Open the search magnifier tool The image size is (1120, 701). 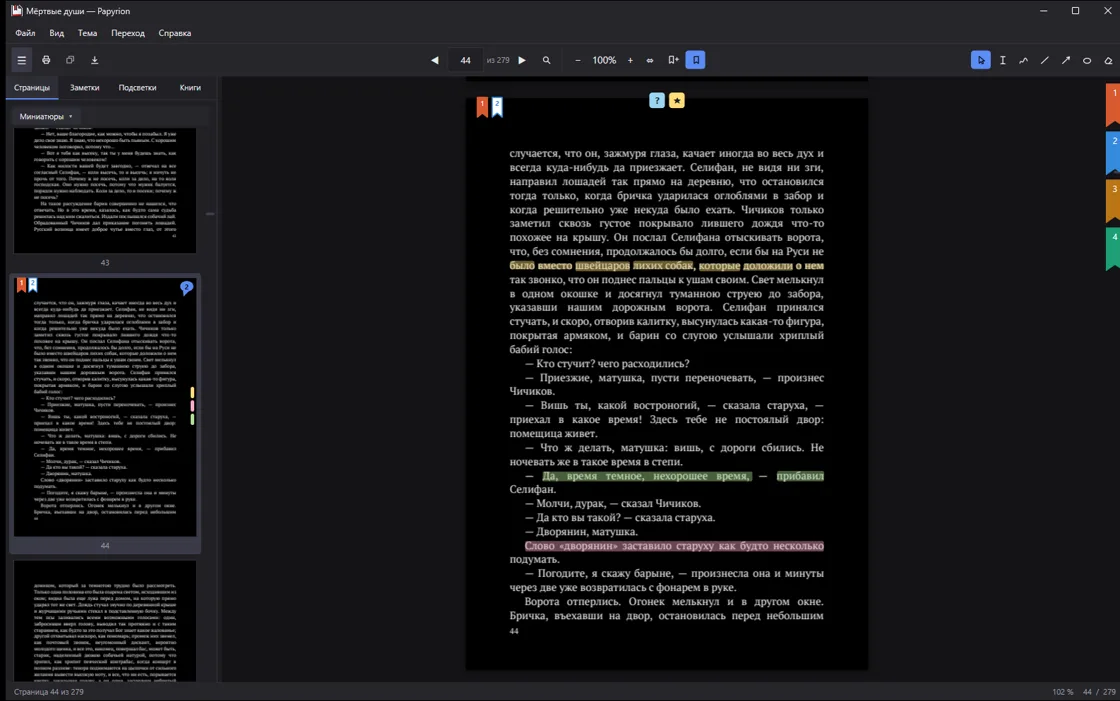[x=546, y=60]
